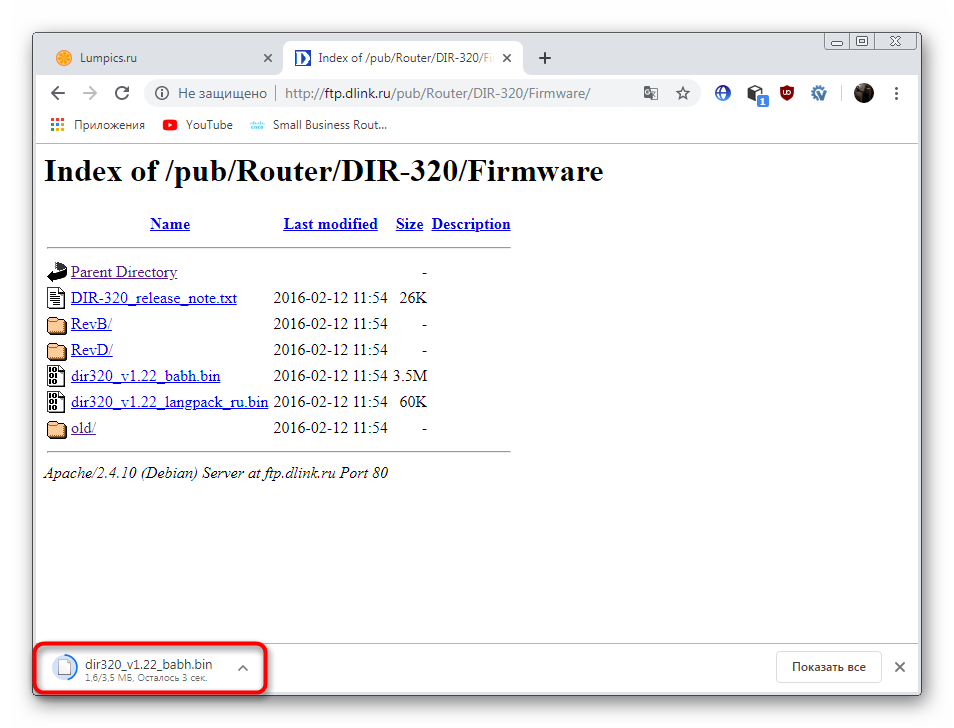Expand options arrow for downloaded dir320 file
Viewport: 954px width, 728px height.
[x=242, y=667]
